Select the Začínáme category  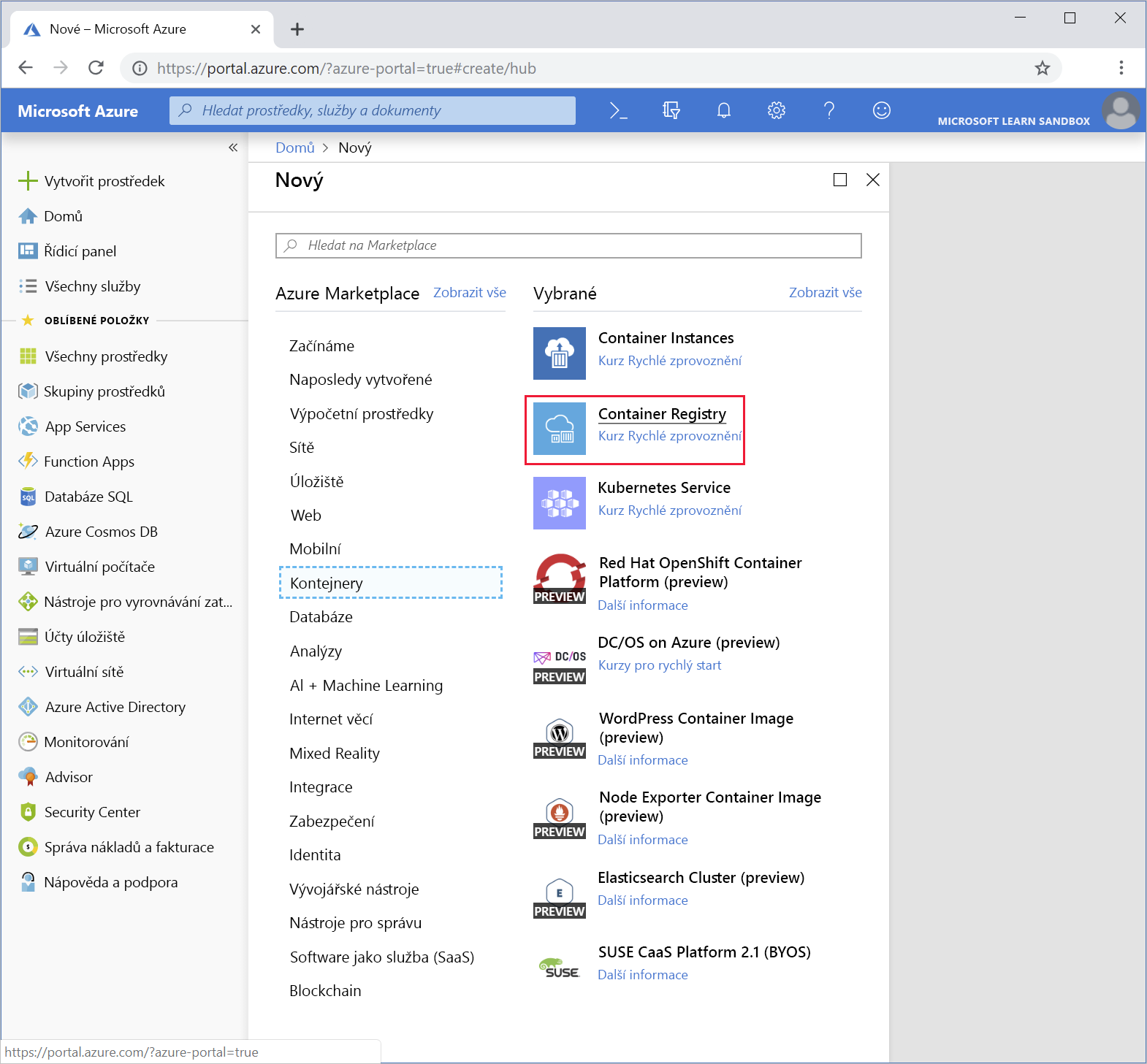[x=321, y=346]
